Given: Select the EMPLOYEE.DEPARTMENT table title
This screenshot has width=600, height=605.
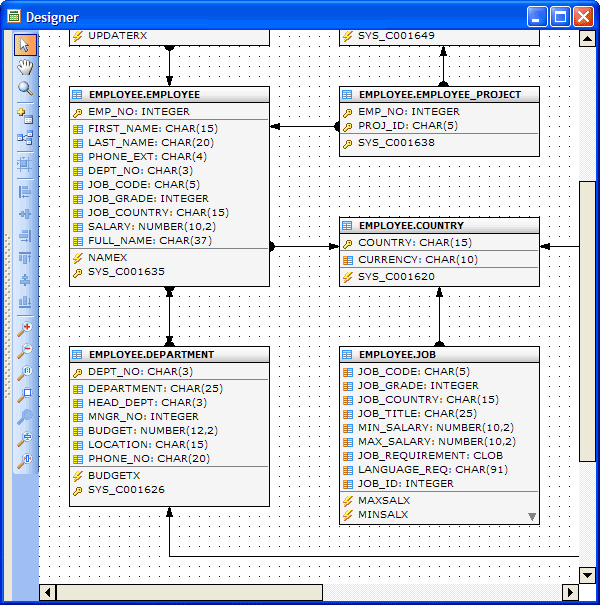Looking at the screenshot, I should [x=151, y=354].
